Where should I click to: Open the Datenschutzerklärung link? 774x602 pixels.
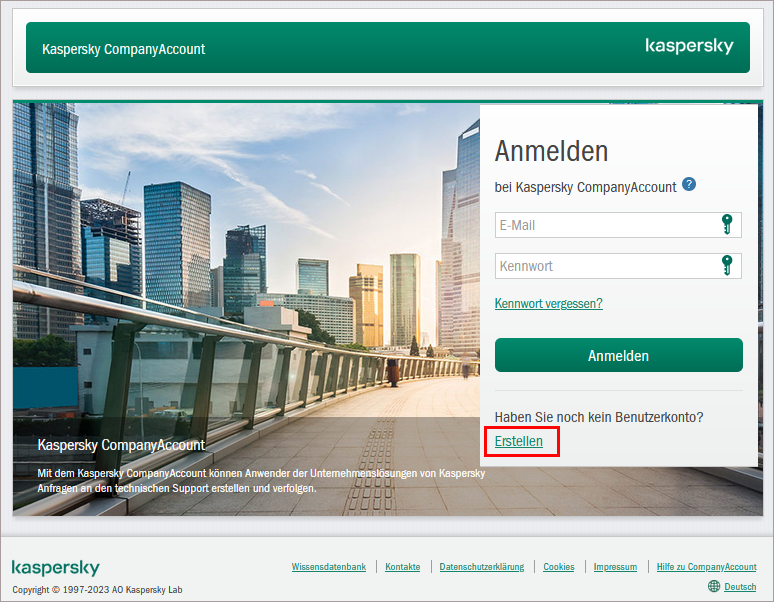[x=482, y=566]
